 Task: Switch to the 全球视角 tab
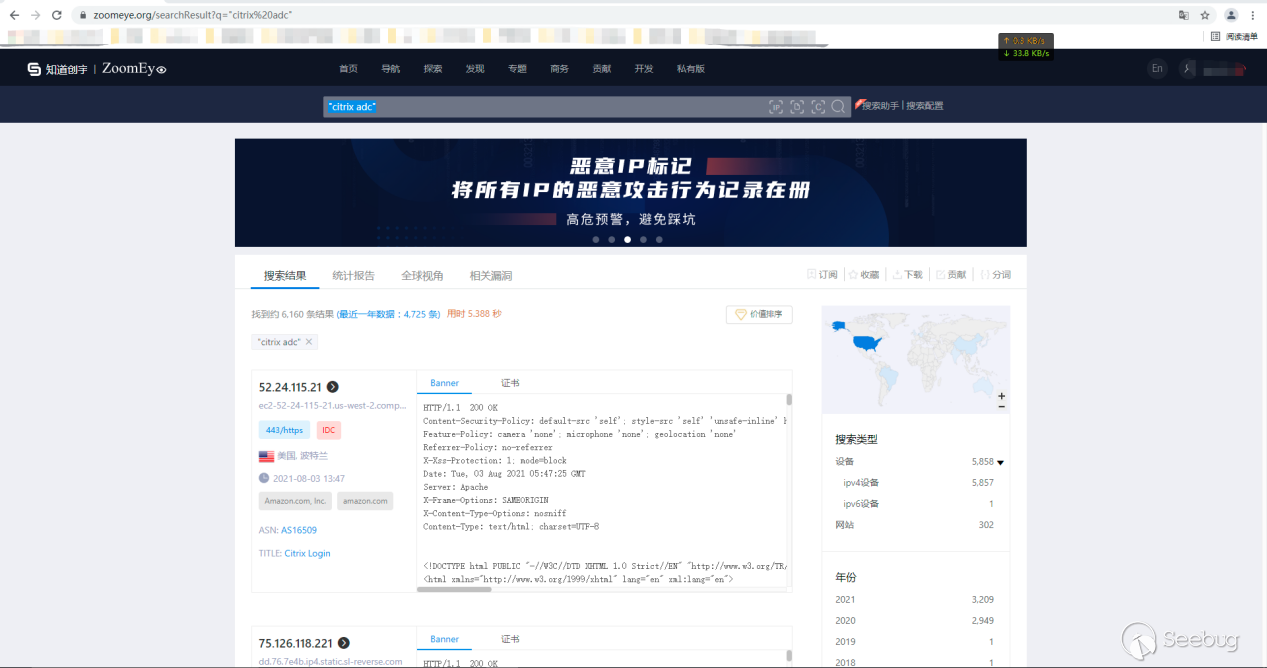[422, 275]
